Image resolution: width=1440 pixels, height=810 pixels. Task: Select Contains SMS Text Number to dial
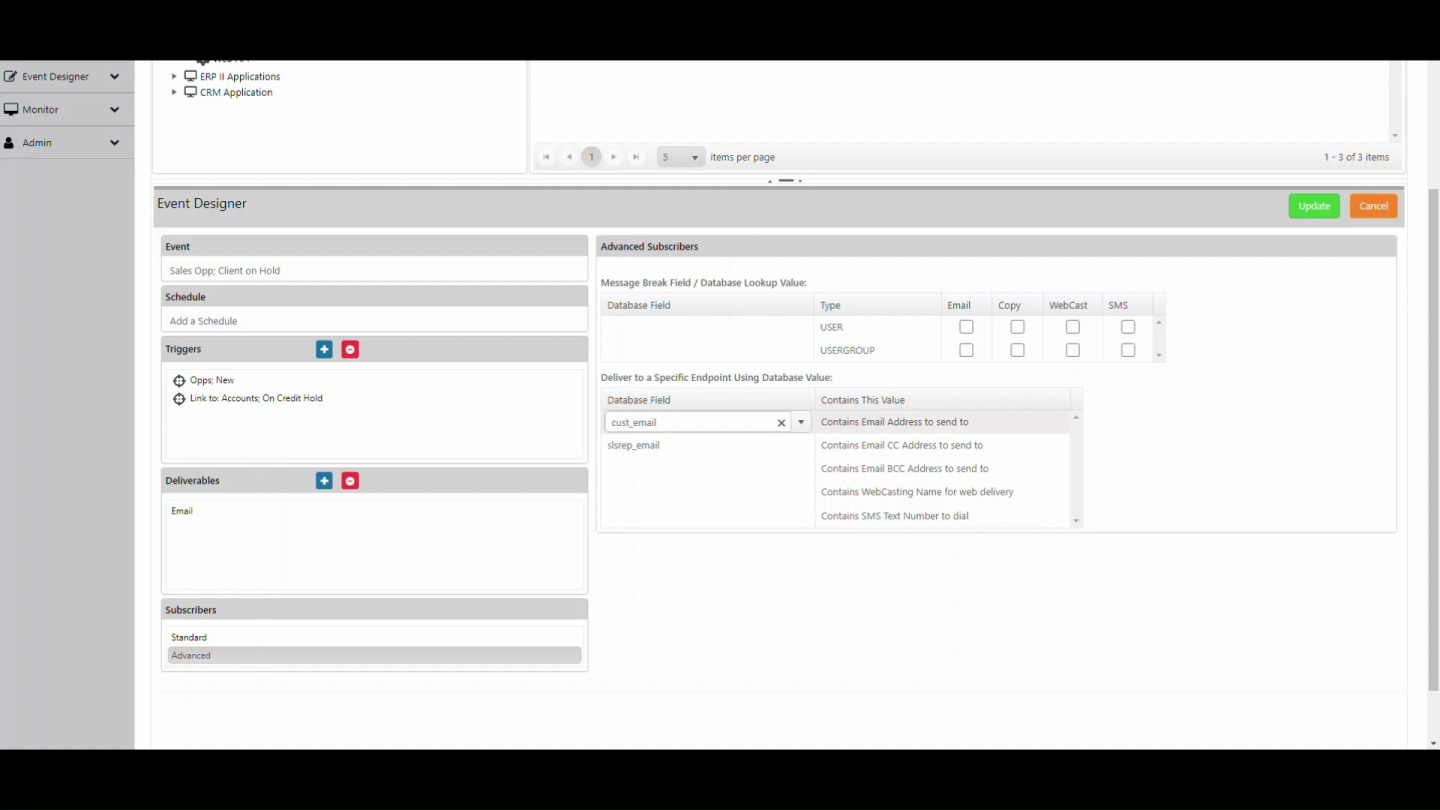894,516
